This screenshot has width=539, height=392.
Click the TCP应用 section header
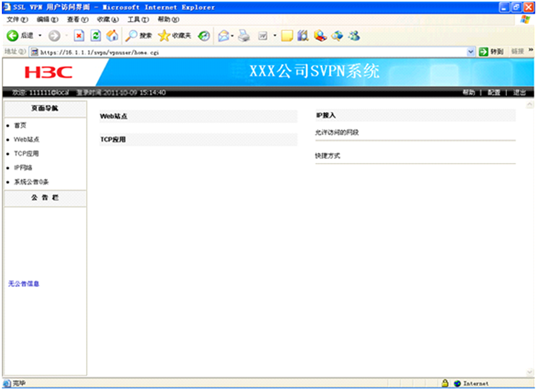[198, 140]
